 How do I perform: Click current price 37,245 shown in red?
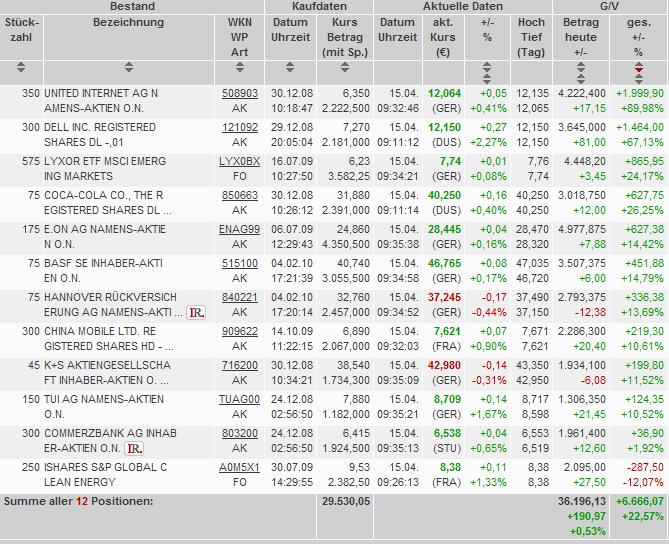[x=445, y=297]
